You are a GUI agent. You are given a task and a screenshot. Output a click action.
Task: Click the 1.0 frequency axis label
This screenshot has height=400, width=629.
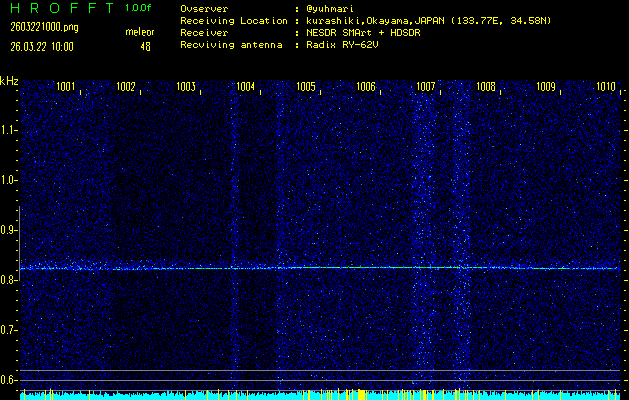coord(9,180)
